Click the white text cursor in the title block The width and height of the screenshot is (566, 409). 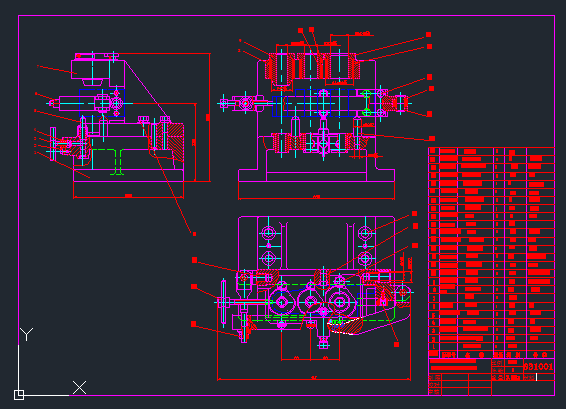[536, 377]
